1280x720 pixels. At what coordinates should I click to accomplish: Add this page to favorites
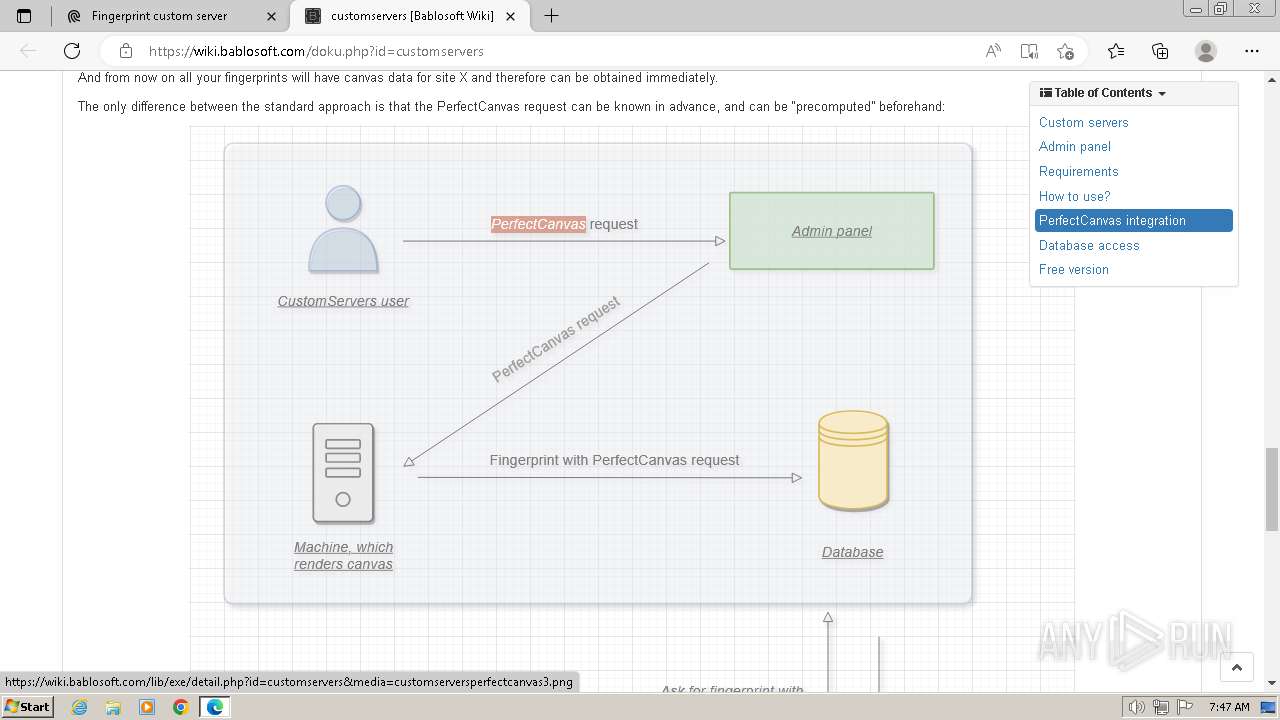1065,51
